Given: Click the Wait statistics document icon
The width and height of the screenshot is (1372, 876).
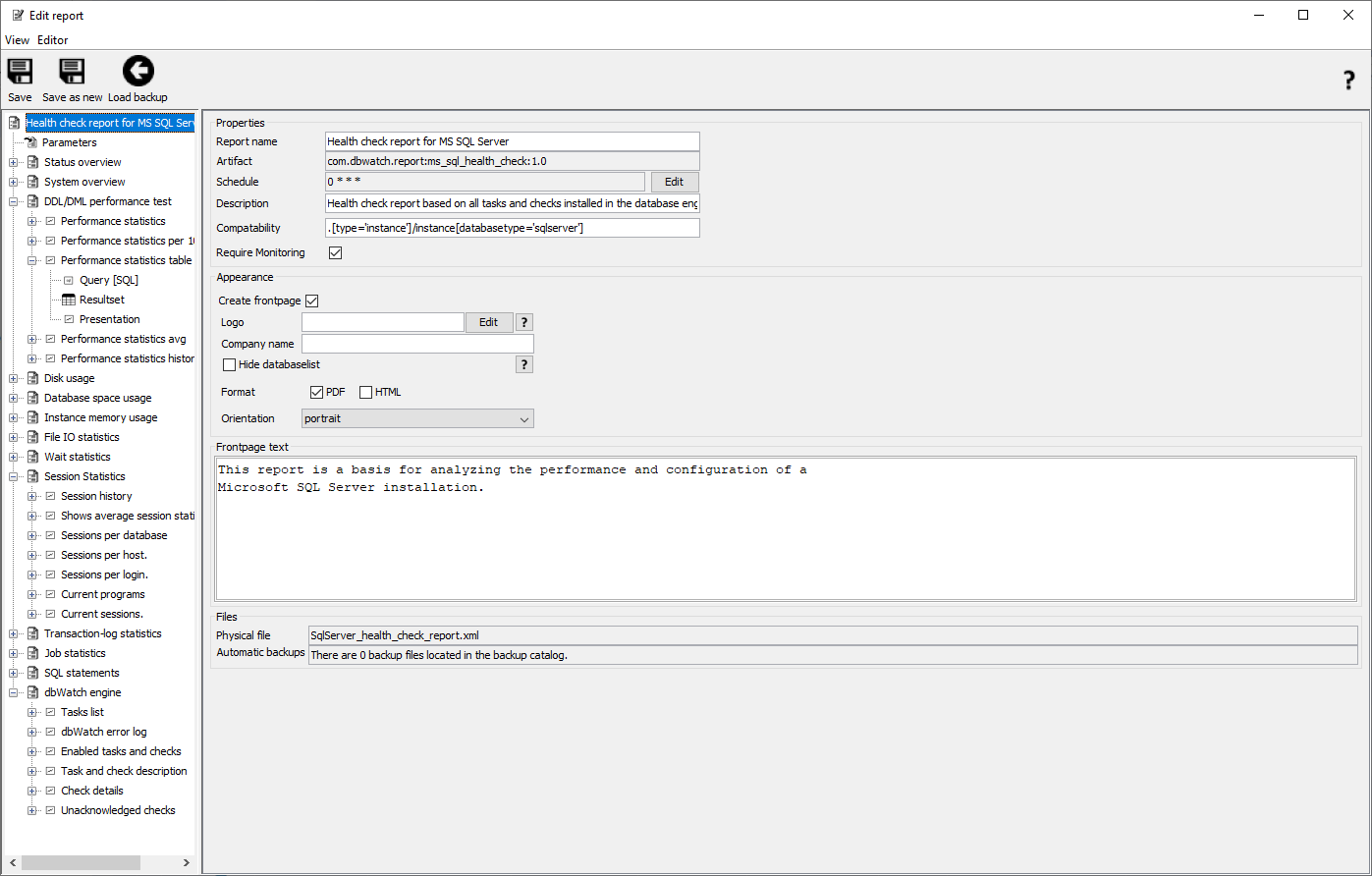Looking at the screenshot, I should (x=32, y=457).
